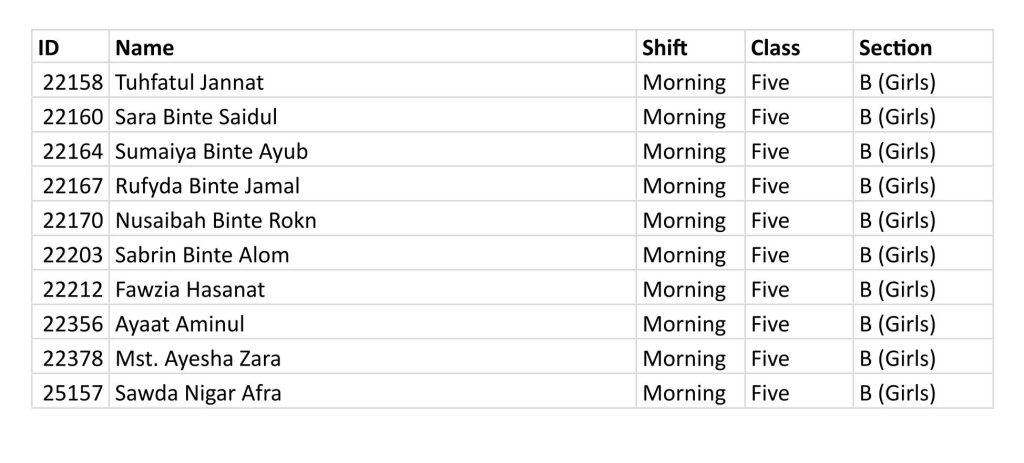The height and width of the screenshot is (463, 1024).
Task: Select the ID cell 22378
Action: pyautogui.click(x=72, y=359)
